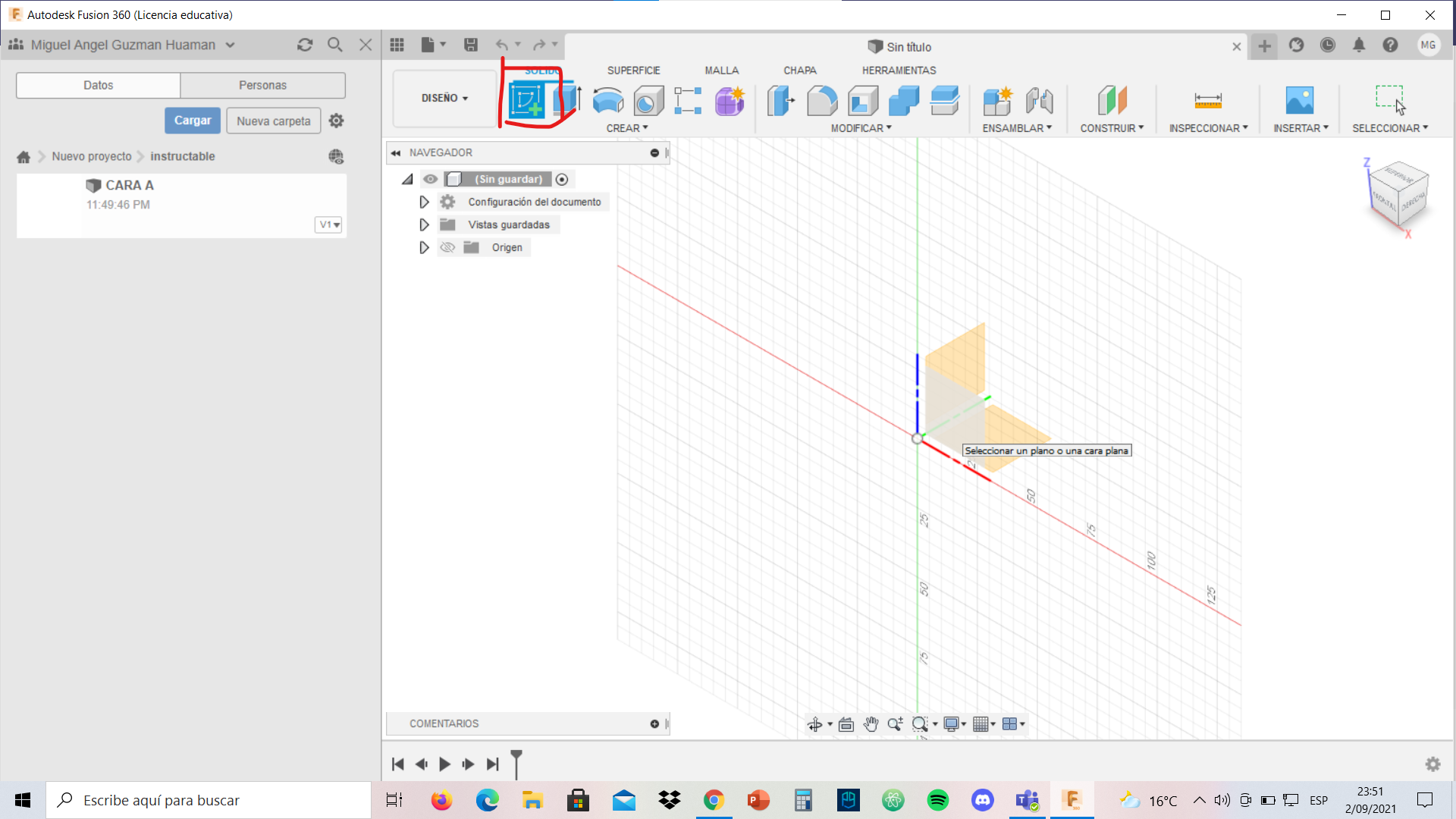Toggle the Comentarios panel plus control
The image size is (1456, 819).
[654, 724]
